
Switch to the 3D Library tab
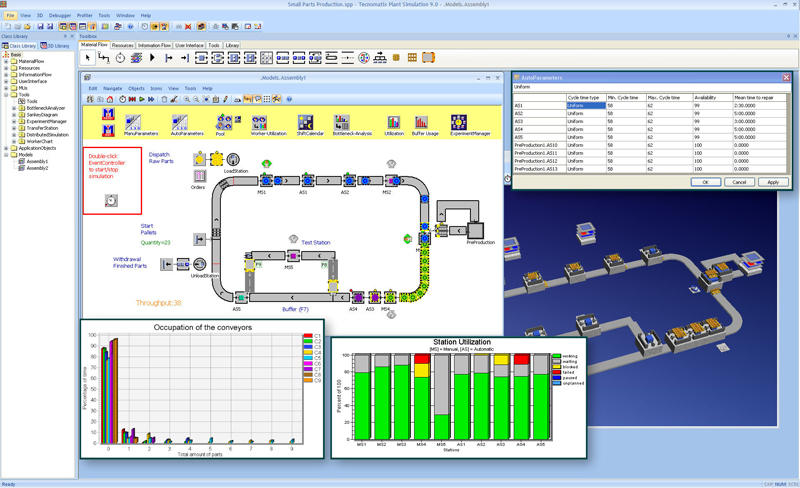pos(55,46)
